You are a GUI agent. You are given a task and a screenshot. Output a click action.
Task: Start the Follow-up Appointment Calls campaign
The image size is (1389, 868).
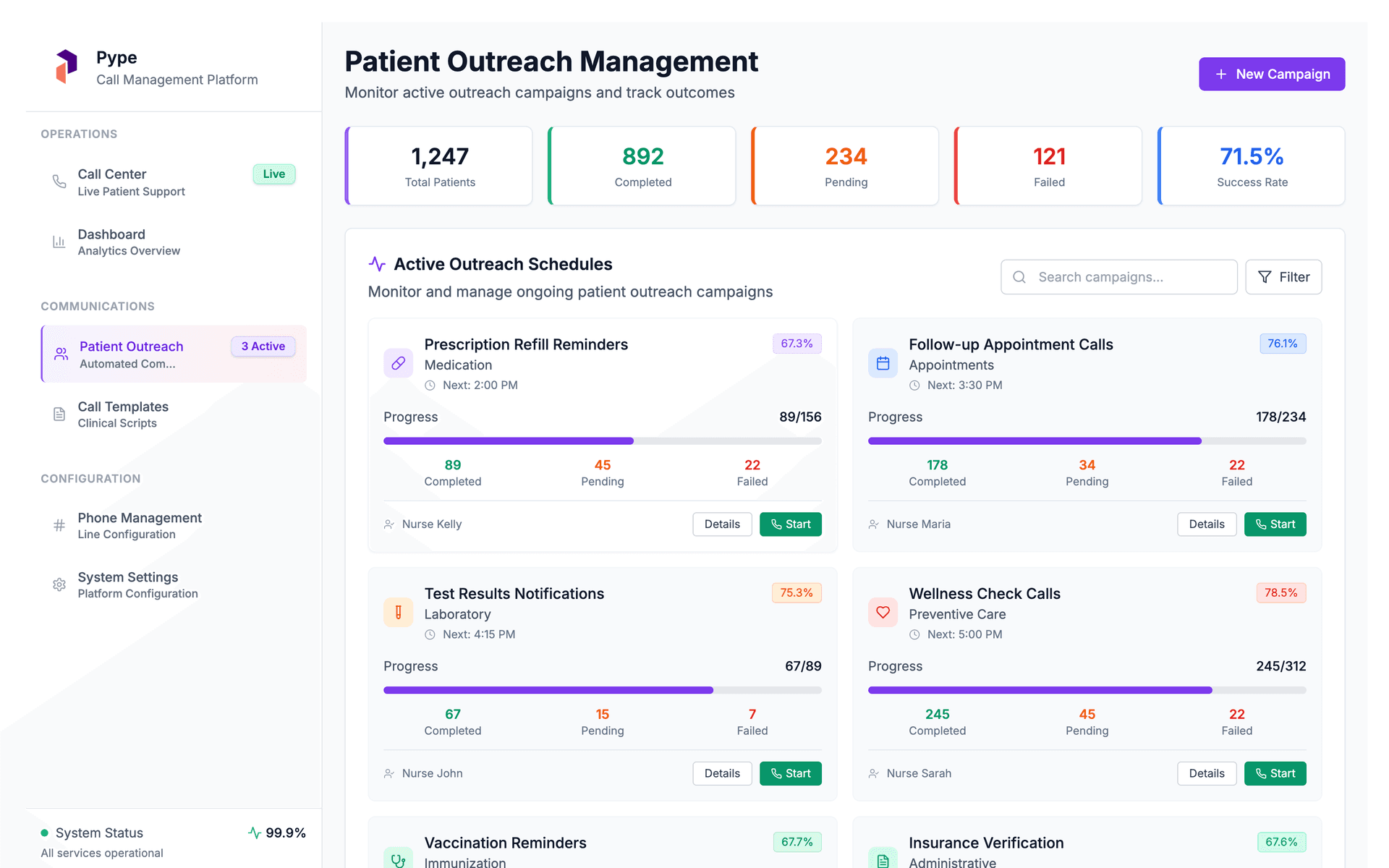tap(1275, 524)
